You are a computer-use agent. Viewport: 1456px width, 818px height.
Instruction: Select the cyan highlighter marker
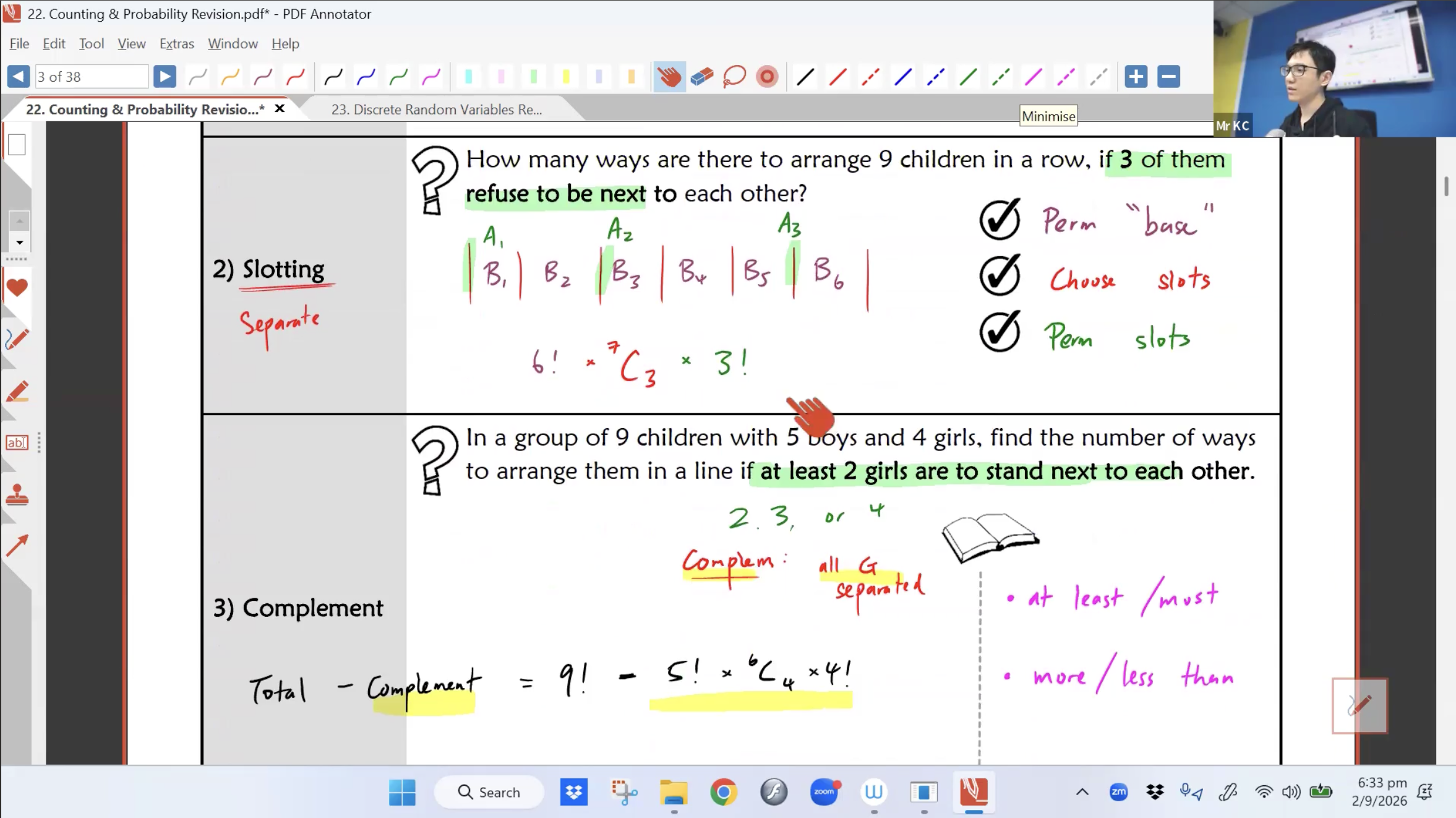(468, 77)
